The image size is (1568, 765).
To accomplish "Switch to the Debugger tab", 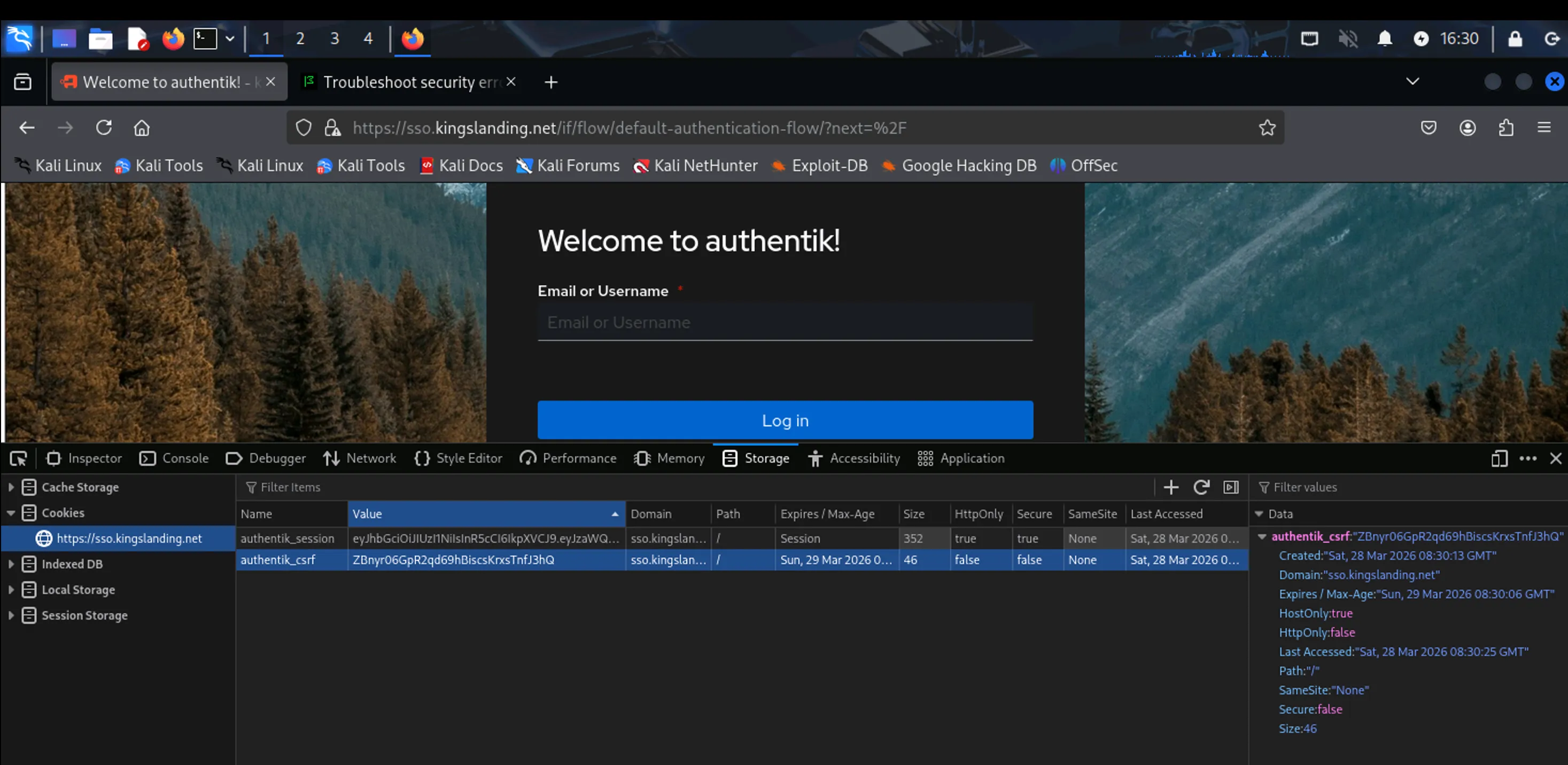I will tap(266, 458).
